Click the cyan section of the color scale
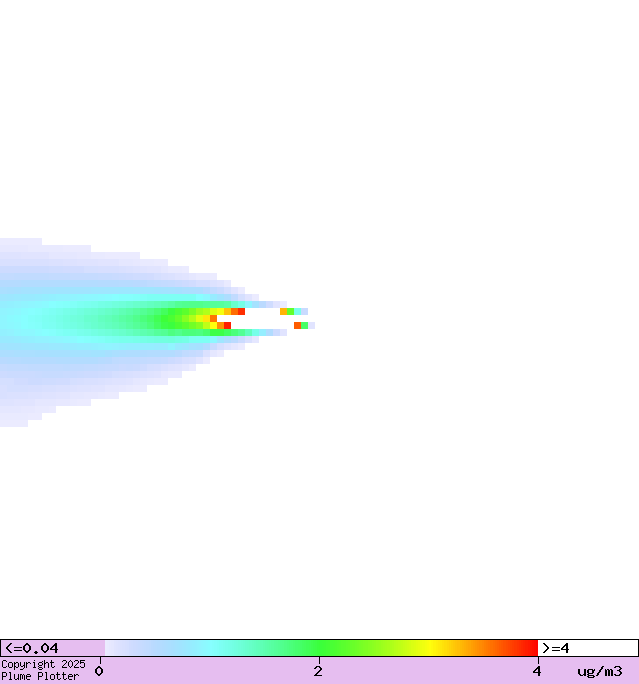 212,648
